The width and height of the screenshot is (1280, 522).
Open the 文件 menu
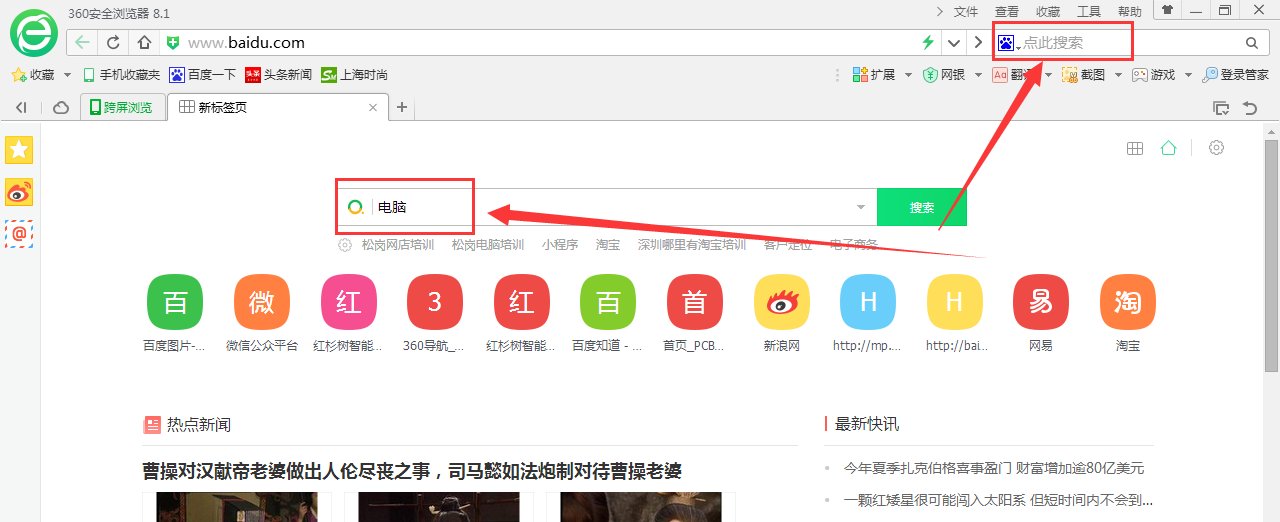click(x=966, y=12)
